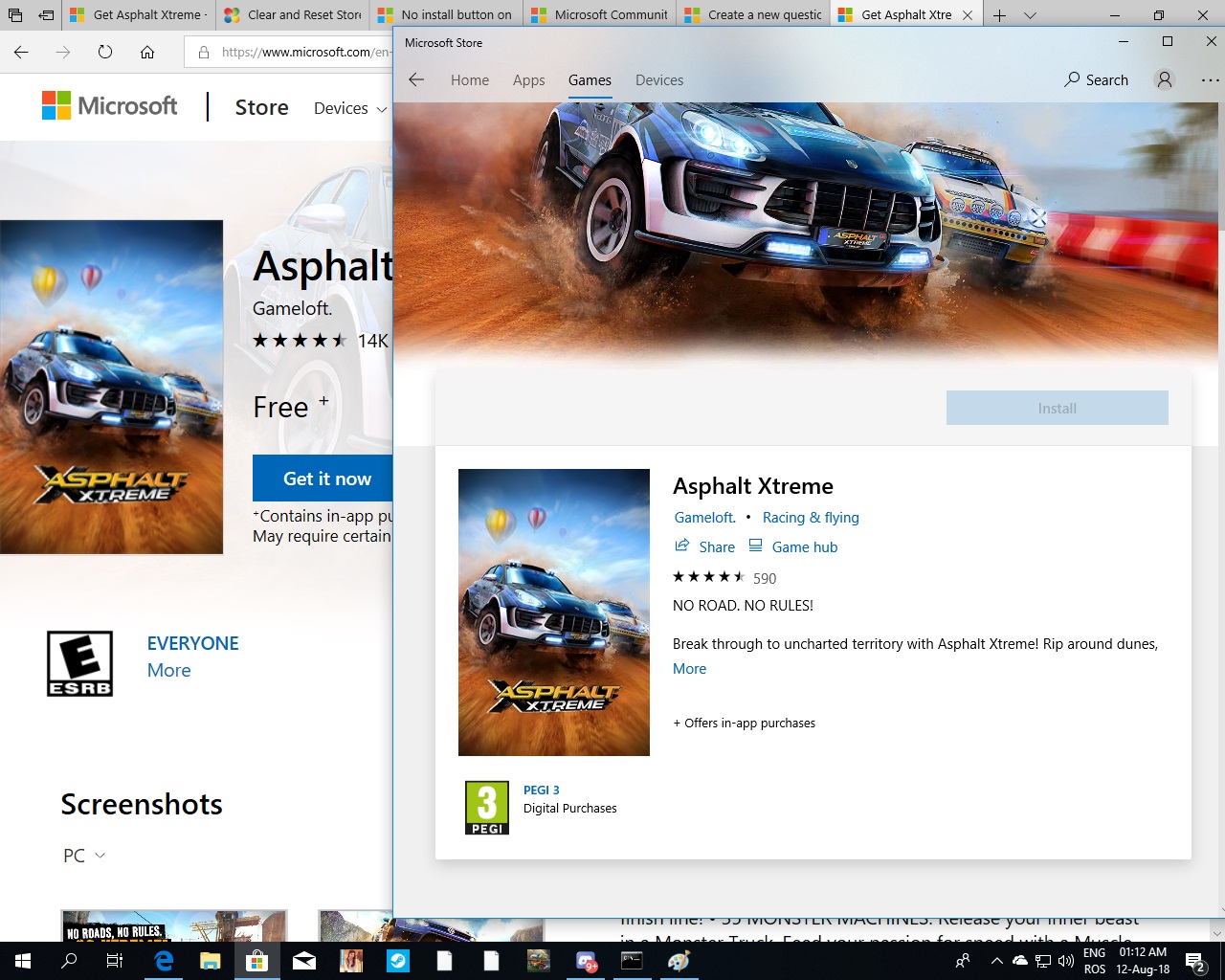The image size is (1225, 980).
Task: Open volume control in system tray
Action: click(1066, 961)
